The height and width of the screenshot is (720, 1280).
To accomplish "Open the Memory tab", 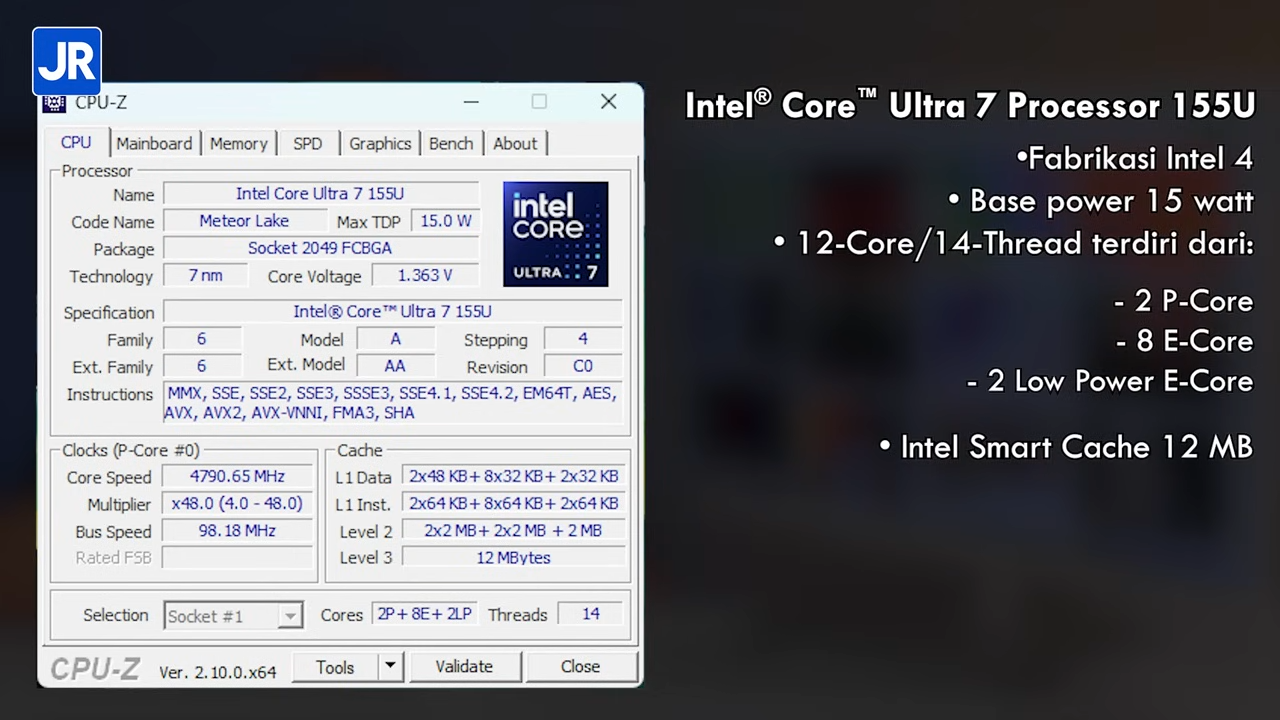I will click(239, 144).
